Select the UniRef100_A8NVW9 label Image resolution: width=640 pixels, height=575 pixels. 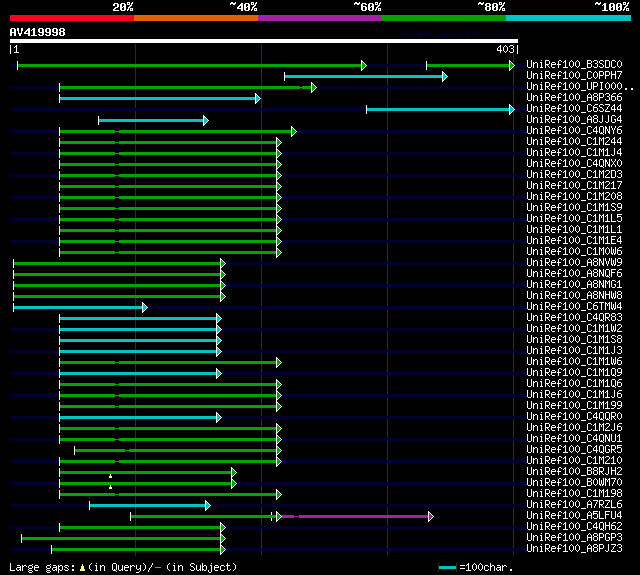click(574, 263)
